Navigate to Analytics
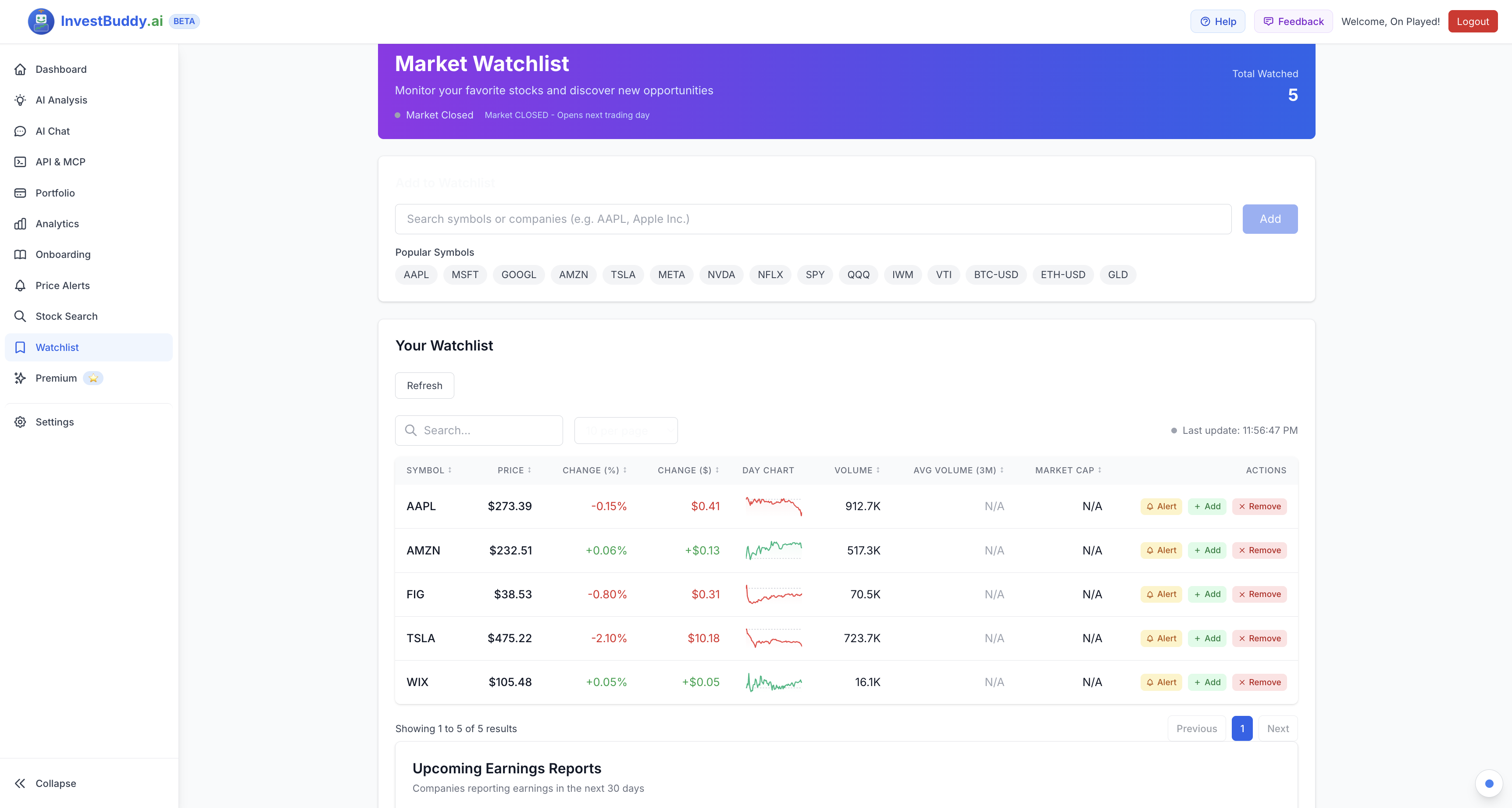The image size is (1512, 808). [89, 224]
